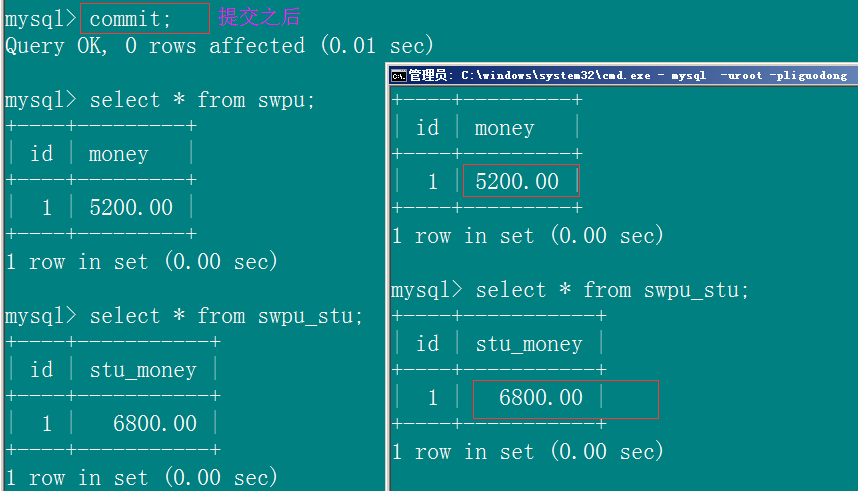The height and width of the screenshot is (491, 858).
Task: Click the money column header in right window
Action: (505, 129)
